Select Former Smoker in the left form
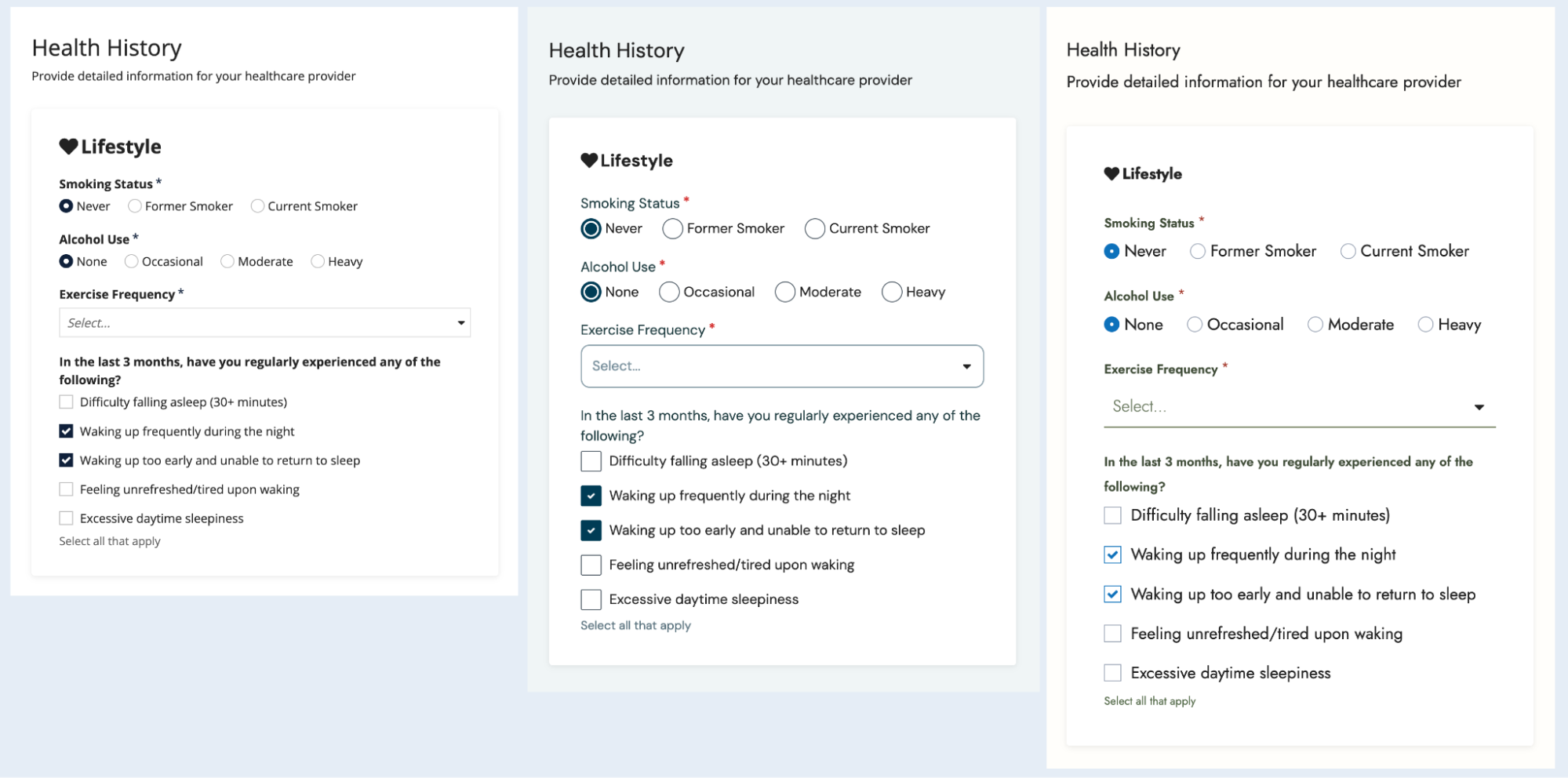Screen dimensions: 1568x778 tap(135, 206)
